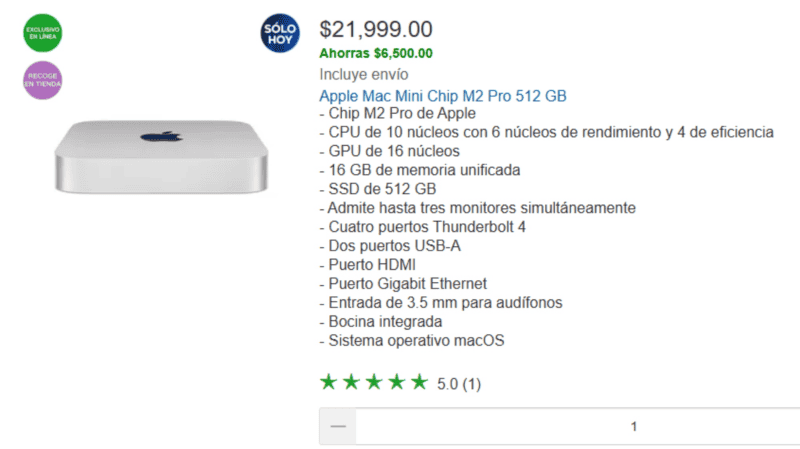
Task: Click the green Exclusivo en Línea badge
Action: [42, 30]
